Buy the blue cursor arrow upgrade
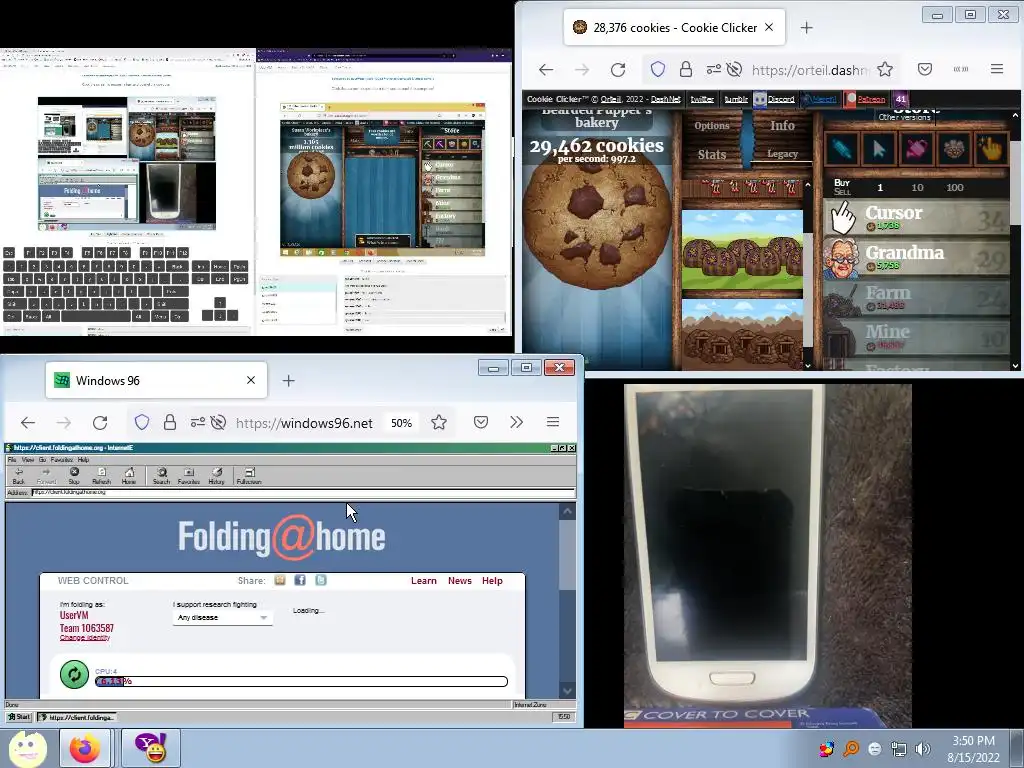Screen dimensions: 1024x768 (x=878, y=150)
